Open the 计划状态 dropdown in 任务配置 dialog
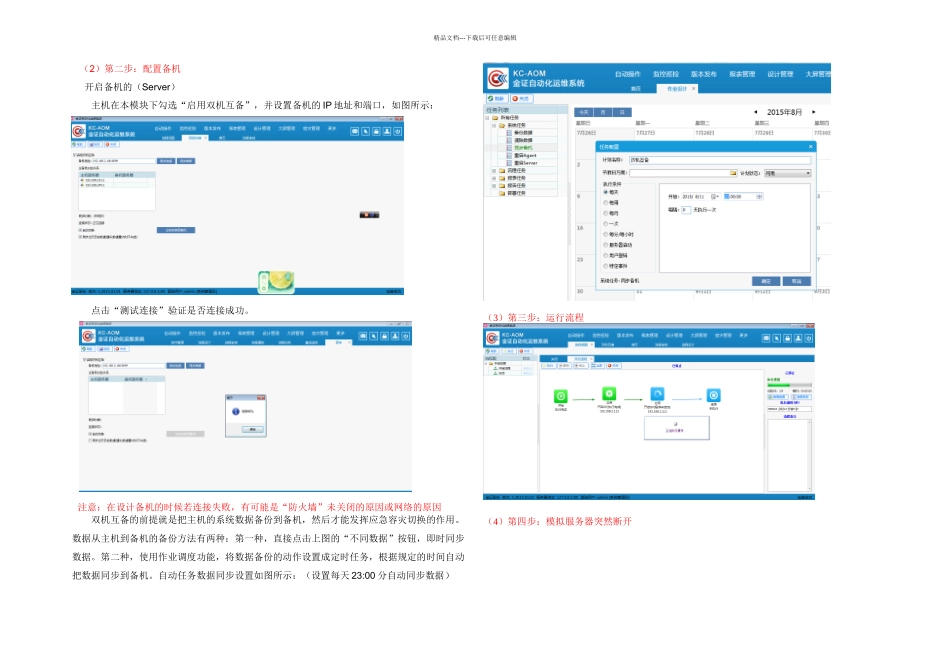 coord(788,173)
